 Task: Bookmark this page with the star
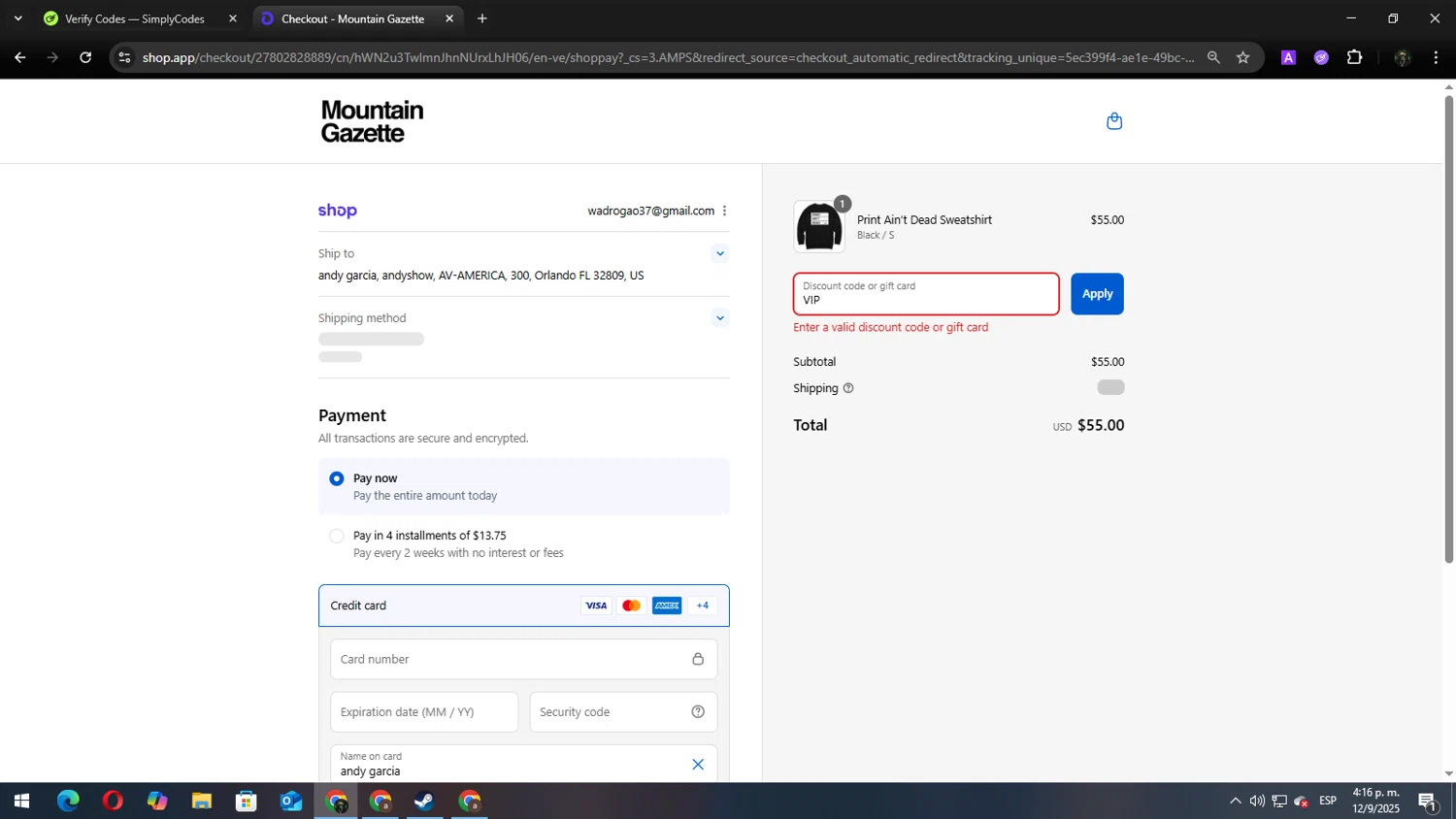[x=1242, y=57]
